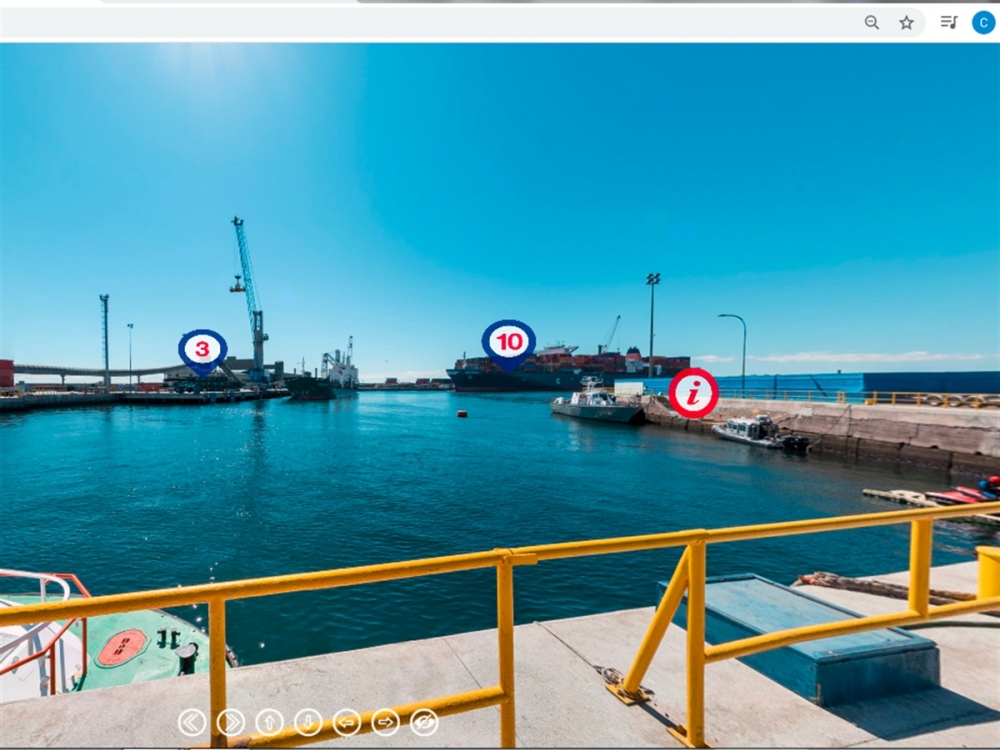The image size is (1000, 750).
Task: Rotate the panorama view left
Action: 347,722
